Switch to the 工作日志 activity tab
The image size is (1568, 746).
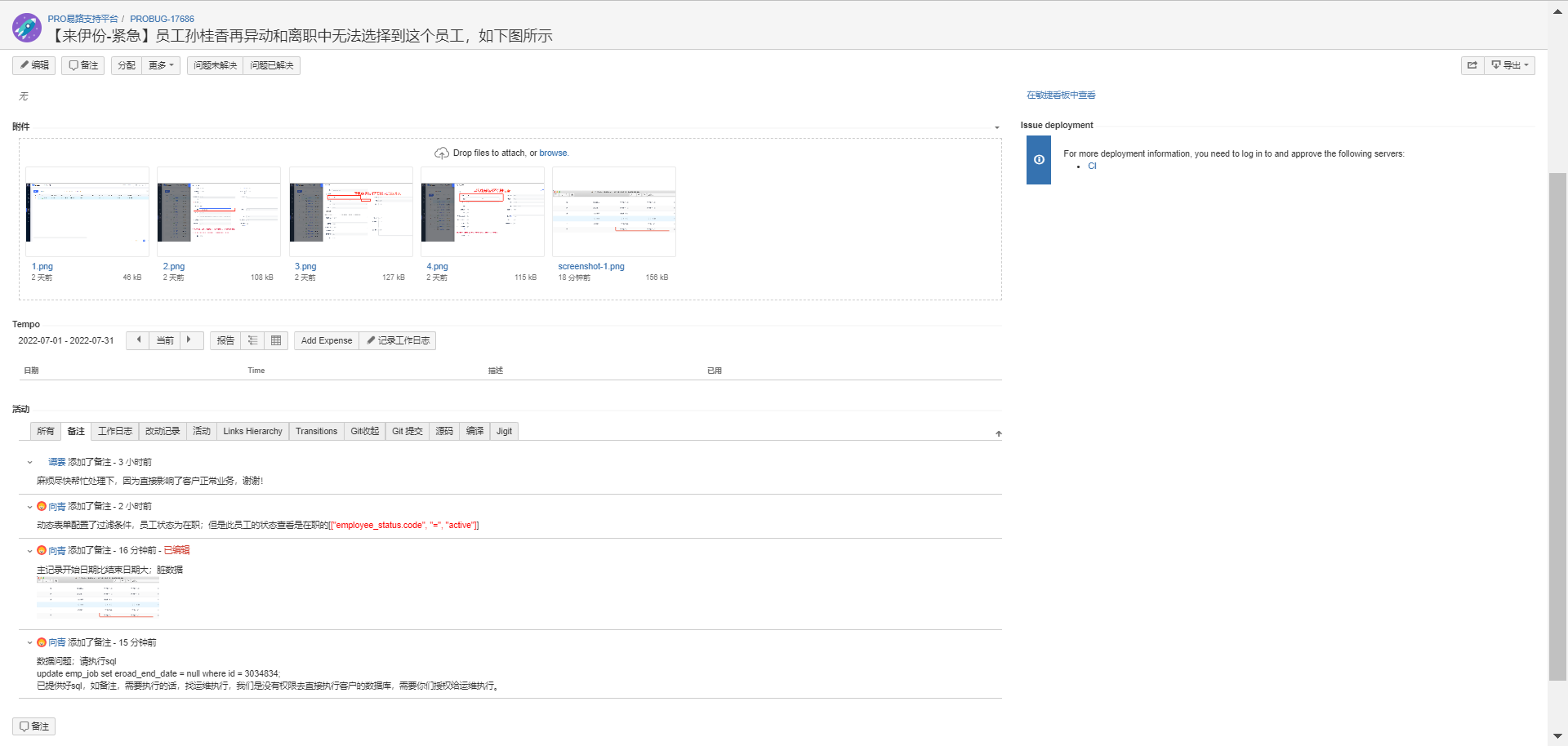pos(114,431)
